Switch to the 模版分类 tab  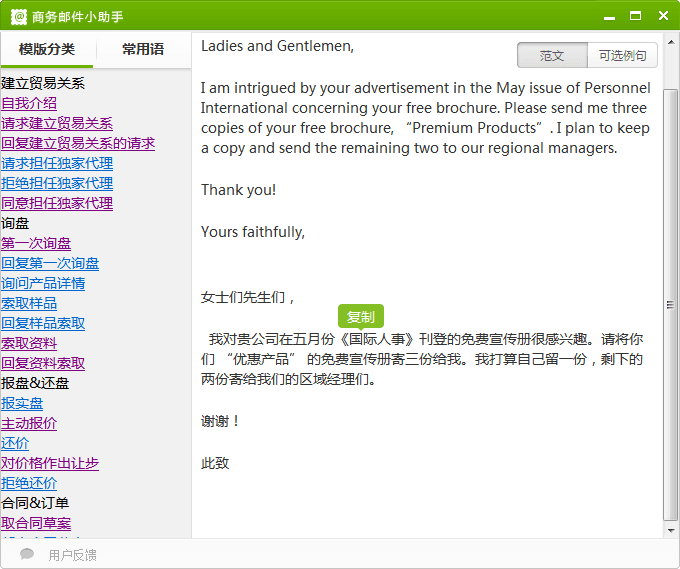[47, 49]
